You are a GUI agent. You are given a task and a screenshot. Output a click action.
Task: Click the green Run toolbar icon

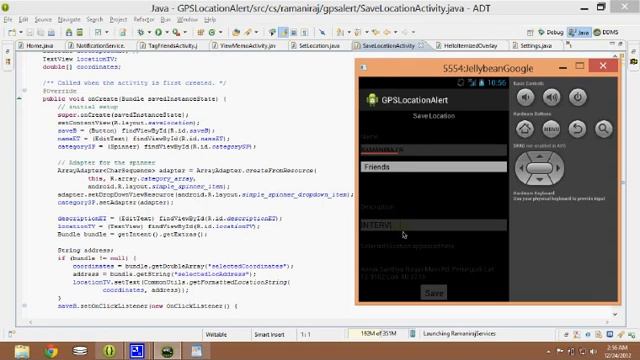(x=158, y=32)
